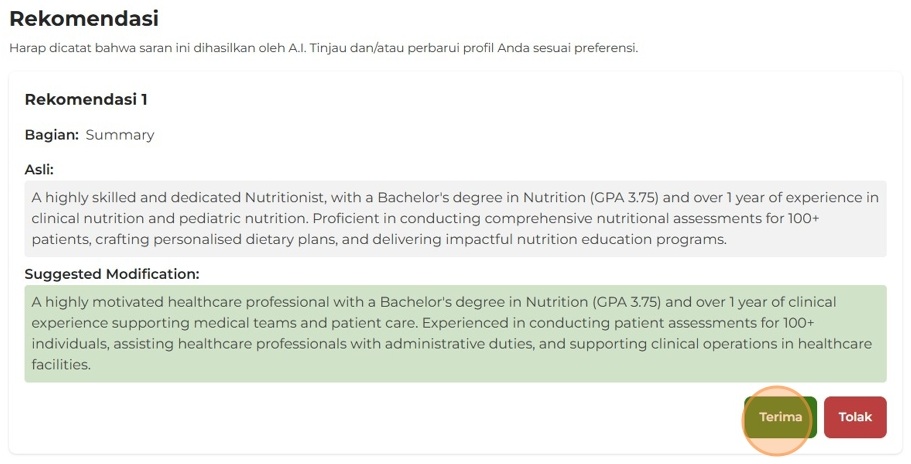911x464 pixels.
Task: Click the Asli label
Action: click(x=39, y=169)
